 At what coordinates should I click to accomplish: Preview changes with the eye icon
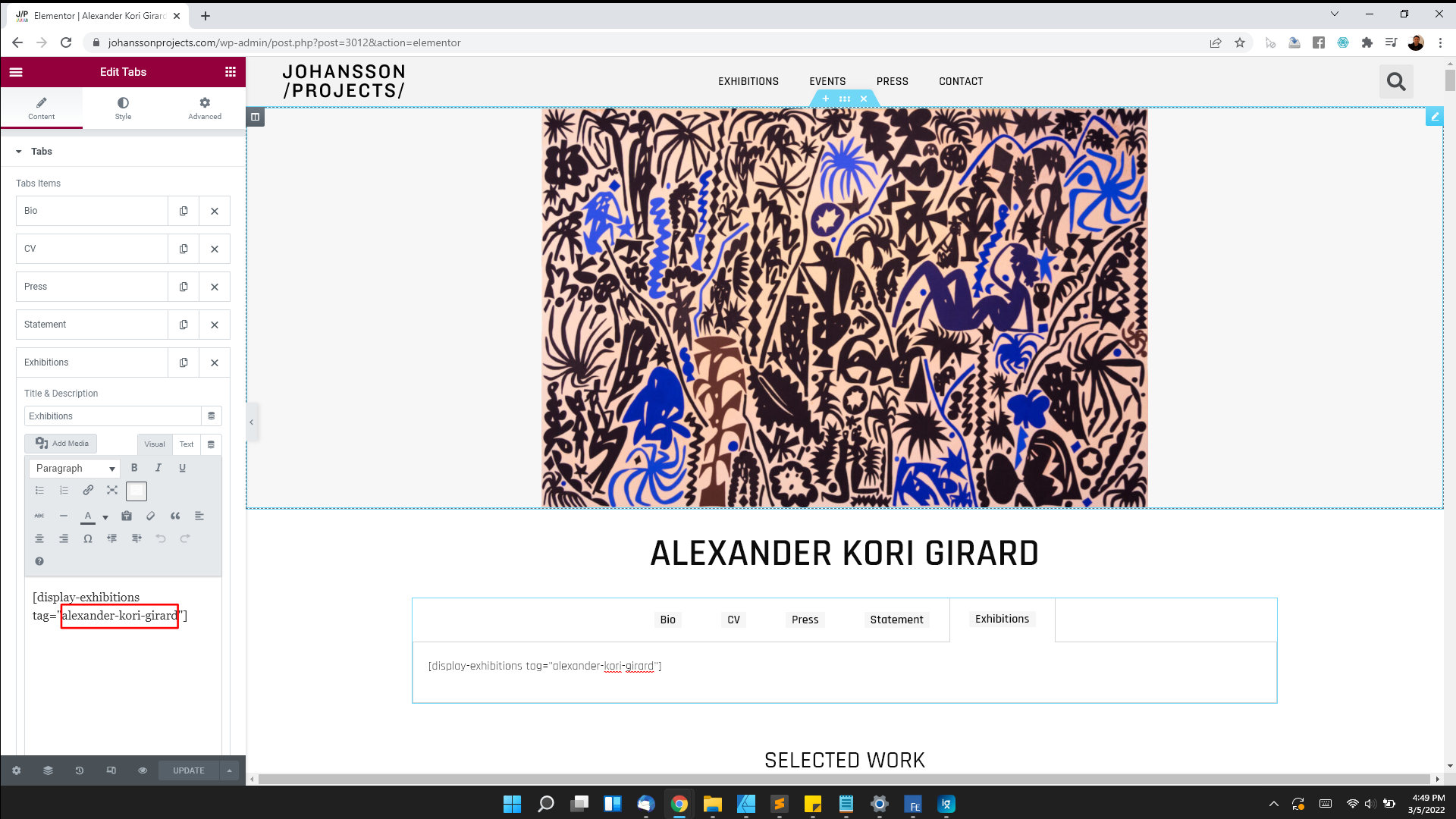[143, 770]
